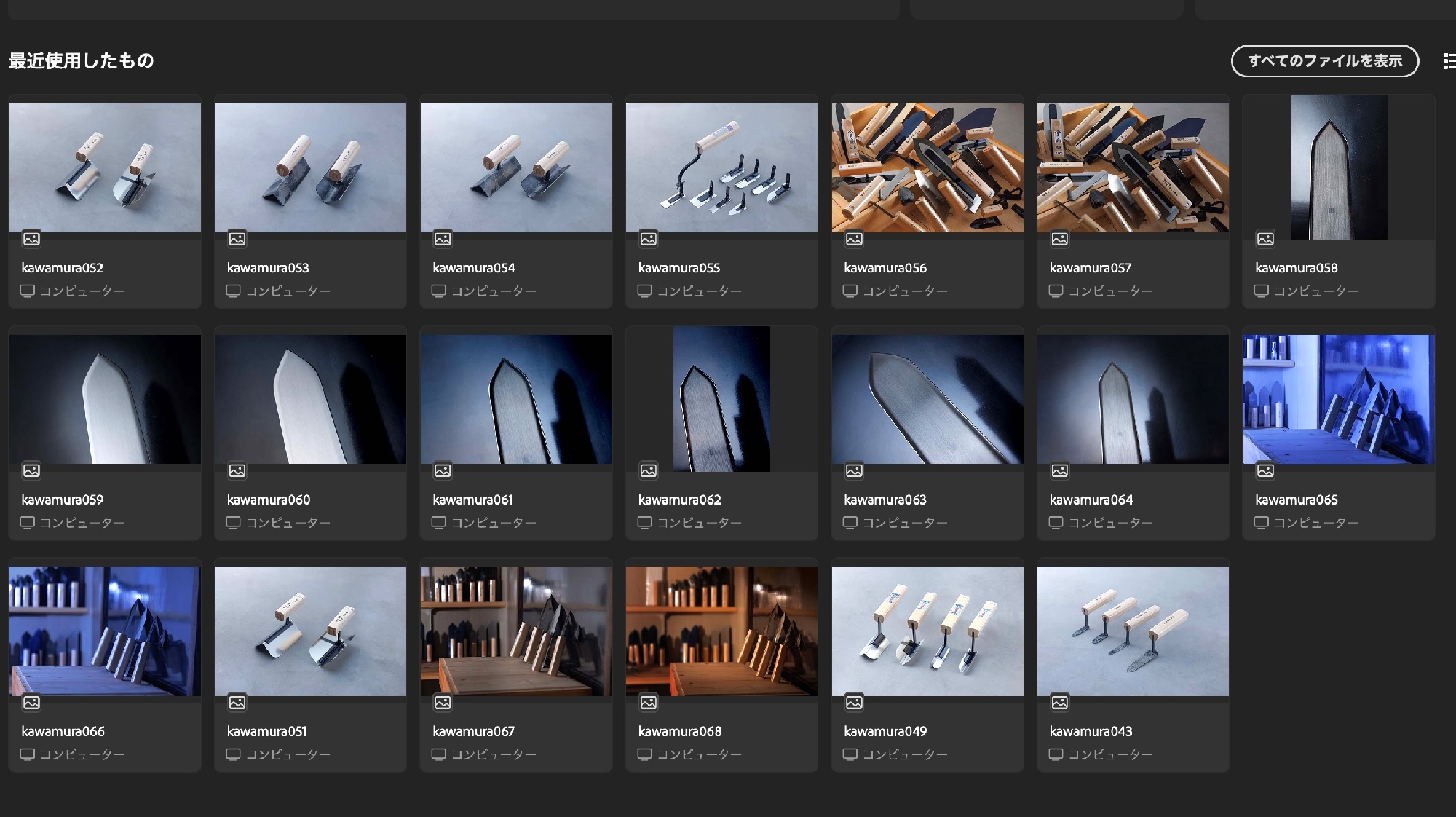
Task: Switch to list view icon
Action: (1449, 61)
